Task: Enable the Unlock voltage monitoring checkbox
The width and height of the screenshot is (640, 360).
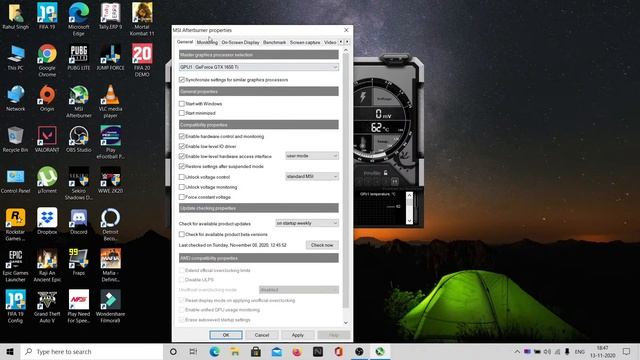Action: (x=182, y=187)
